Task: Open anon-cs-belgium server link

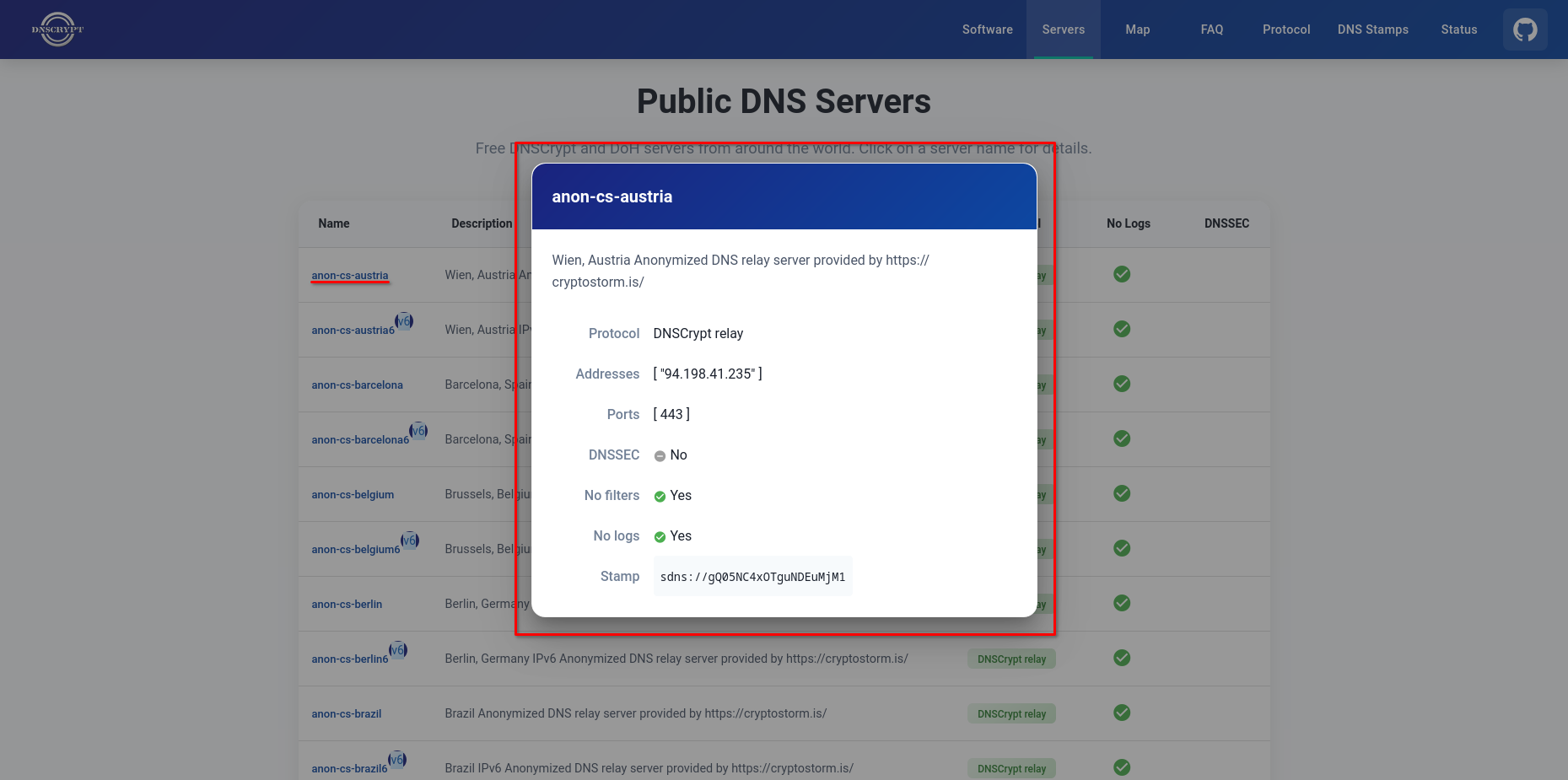Action: [x=353, y=495]
